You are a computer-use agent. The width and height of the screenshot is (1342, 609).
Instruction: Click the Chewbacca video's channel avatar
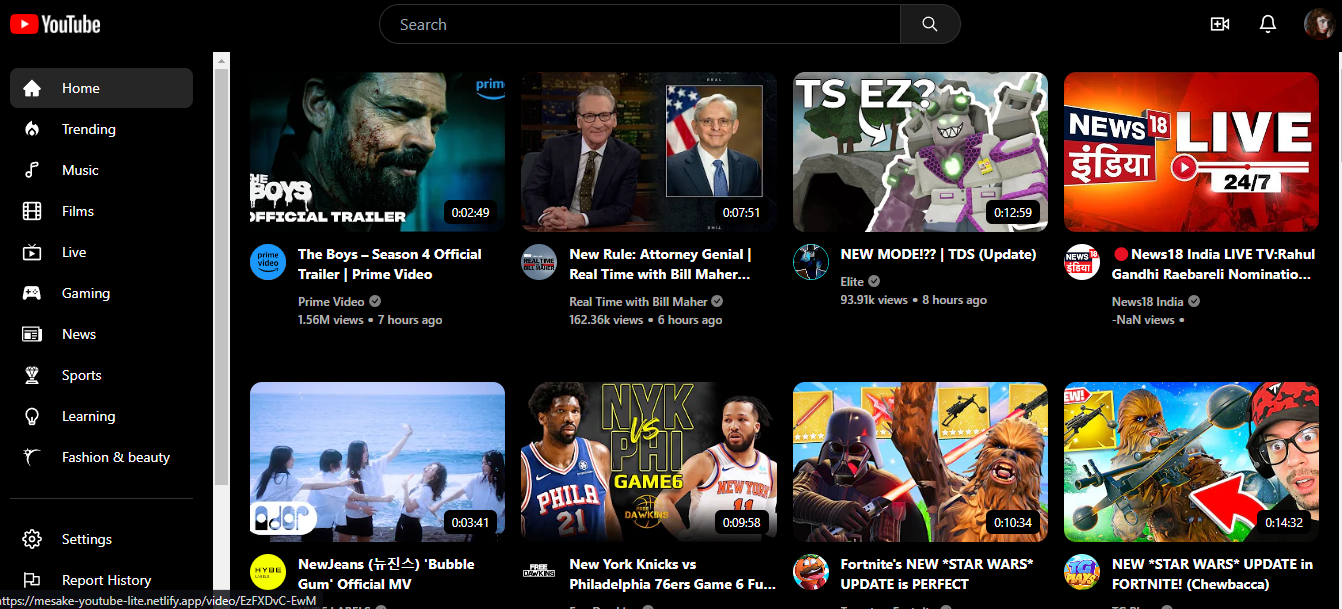point(1082,572)
